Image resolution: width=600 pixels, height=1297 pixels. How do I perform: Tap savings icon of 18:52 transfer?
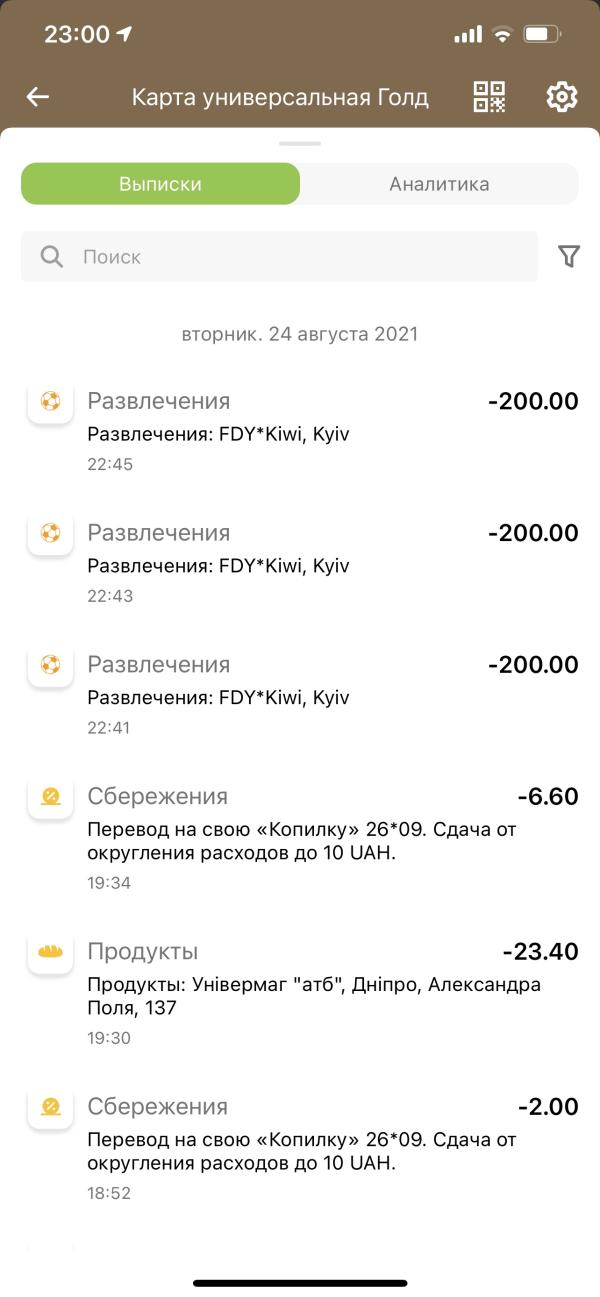[50, 1108]
